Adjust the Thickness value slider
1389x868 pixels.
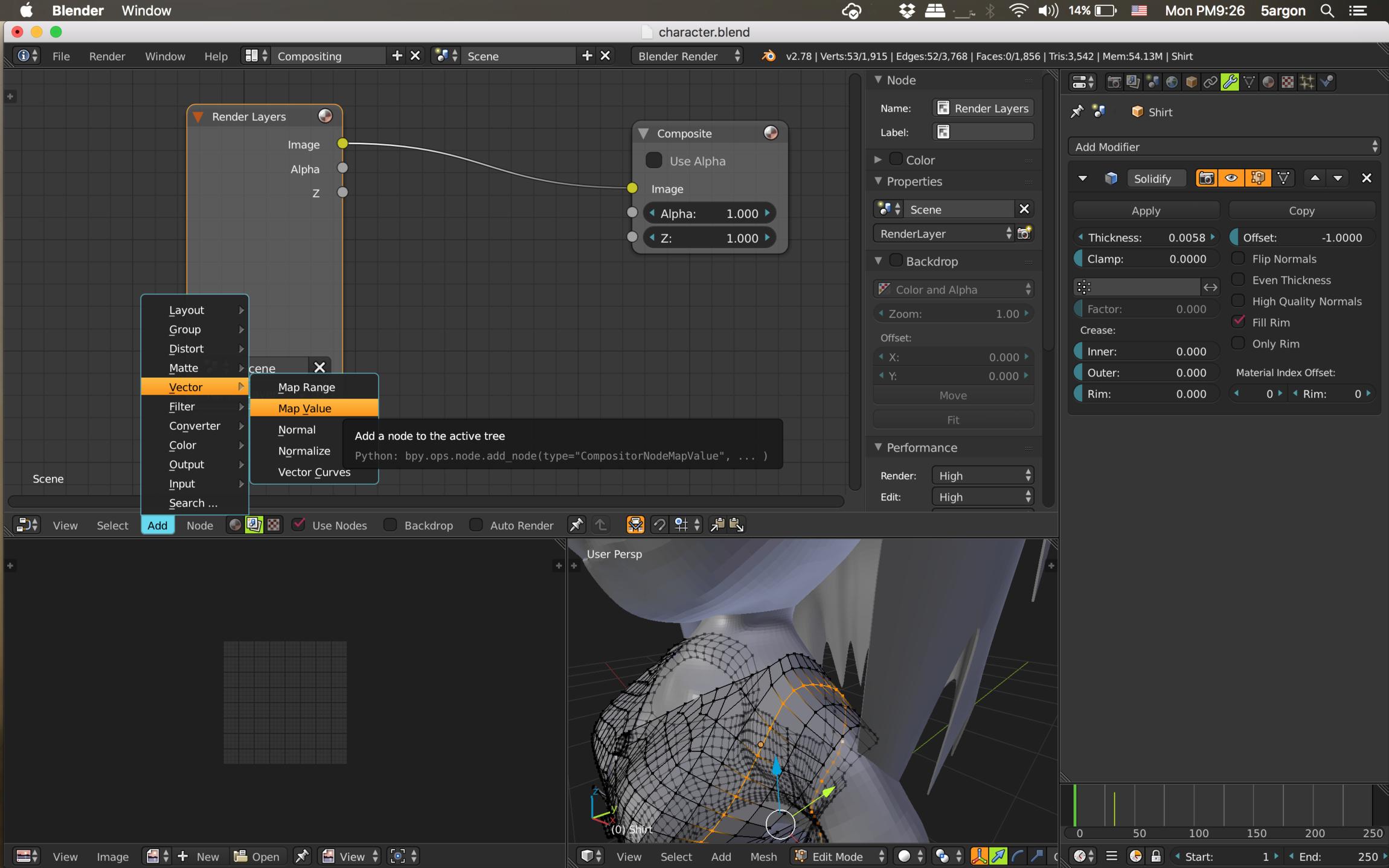point(1147,237)
